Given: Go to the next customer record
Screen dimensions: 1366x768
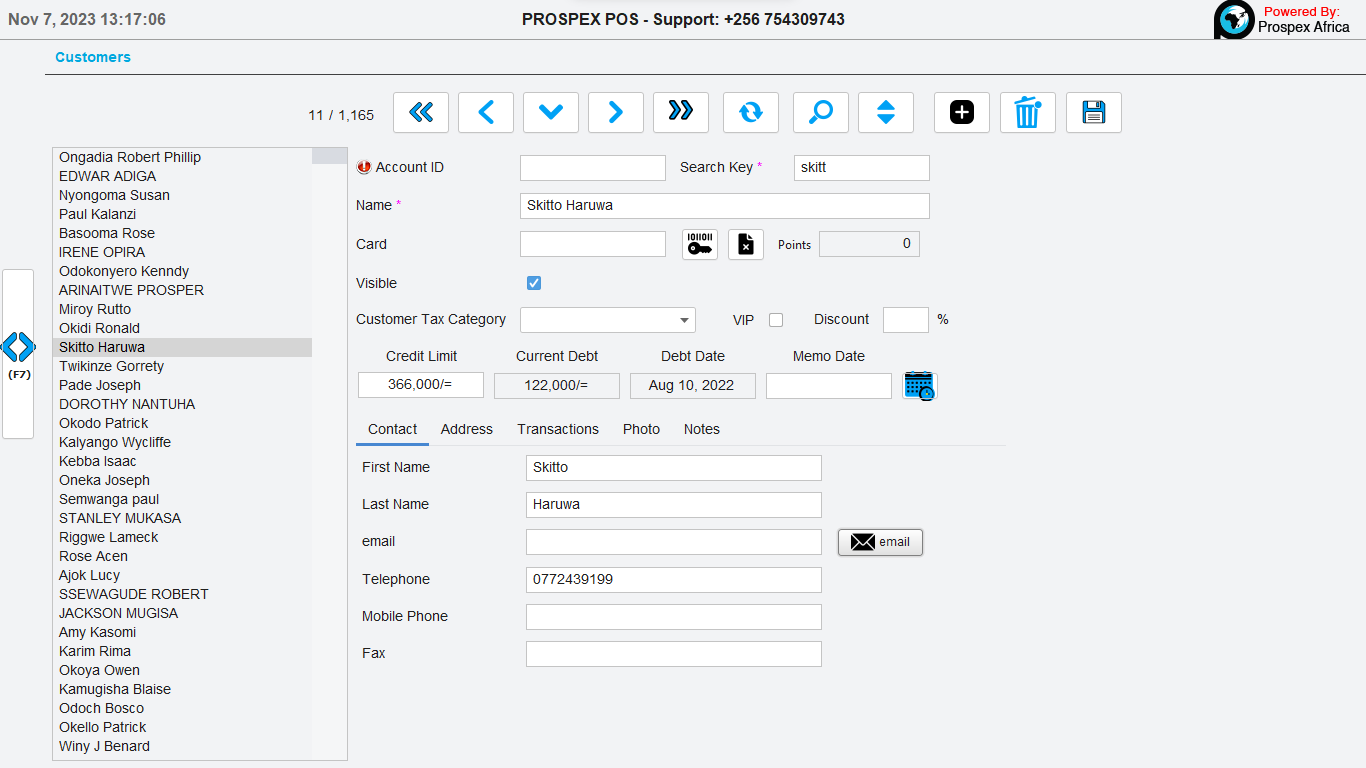Looking at the screenshot, I should pyautogui.click(x=616, y=113).
